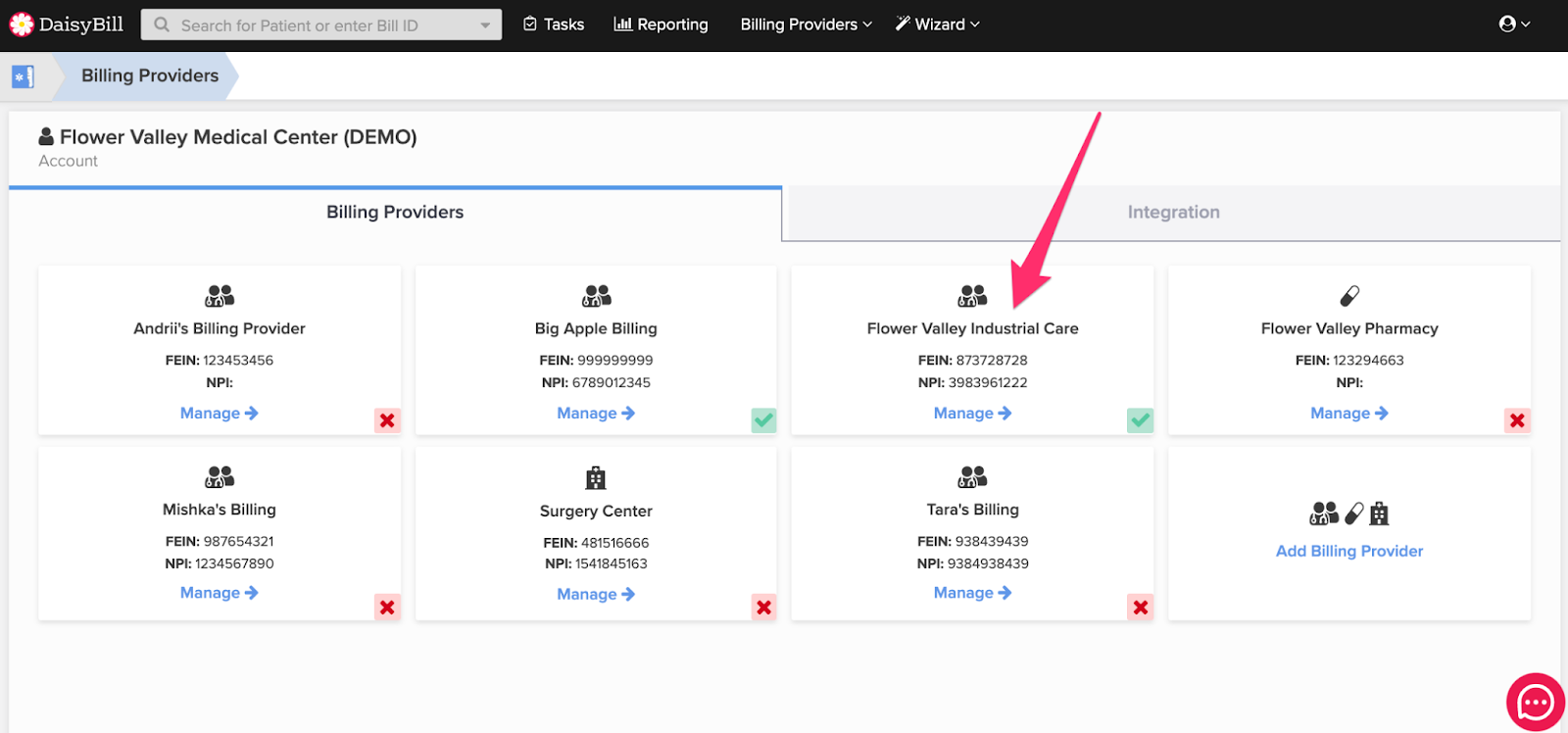This screenshot has height=733, width=1568.
Task: Click red X status on Mishka's Billing
Action: (x=387, y=608)
